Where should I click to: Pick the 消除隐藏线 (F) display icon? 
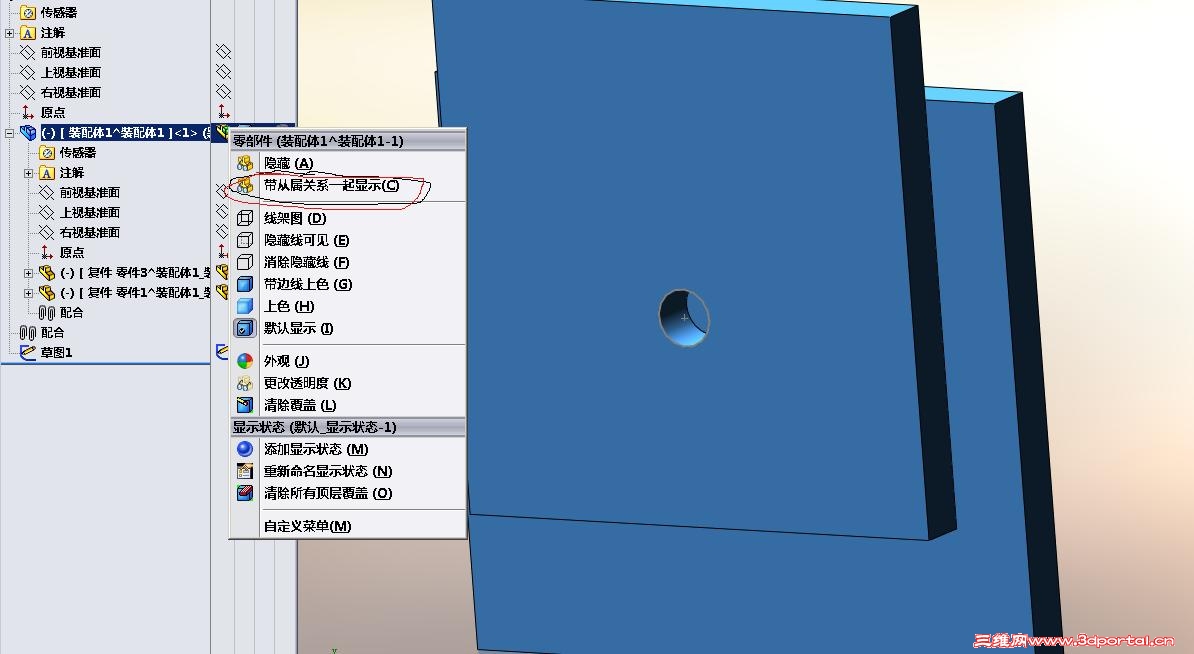click(244, 262)
